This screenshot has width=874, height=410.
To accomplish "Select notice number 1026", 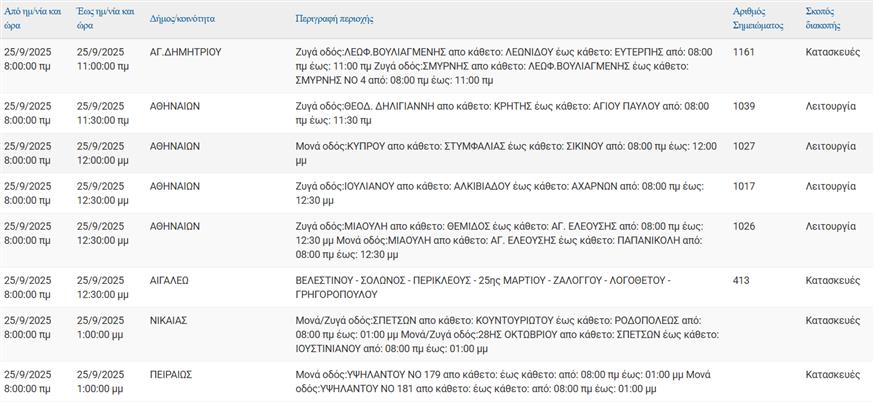I will click(x=745, y=226).
